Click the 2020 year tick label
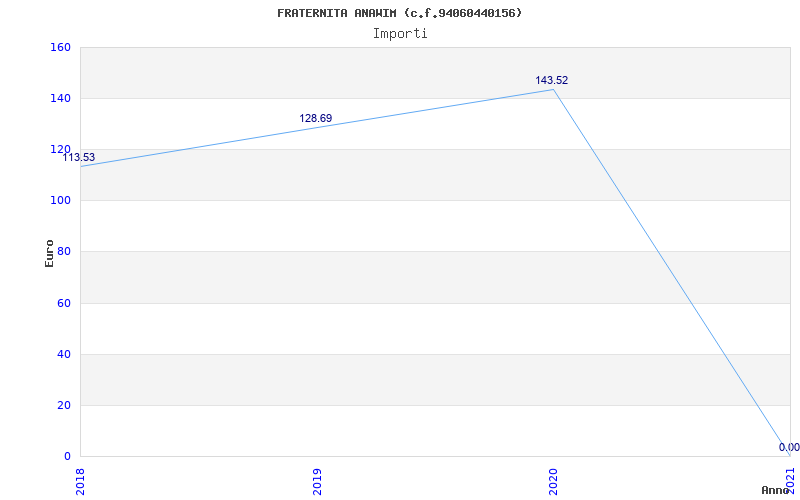The image size is (800, 500). [x=554, y=478]
